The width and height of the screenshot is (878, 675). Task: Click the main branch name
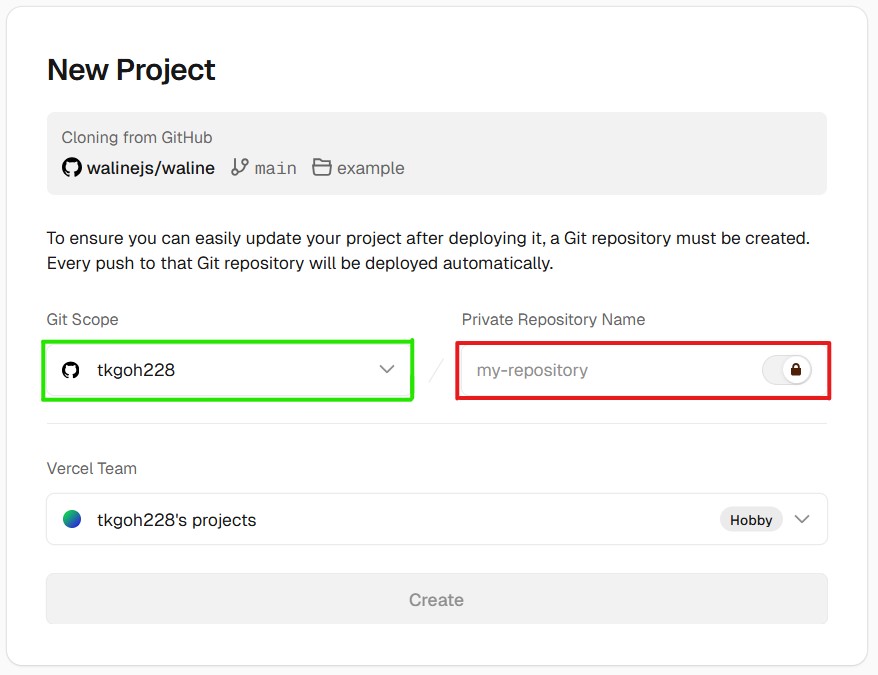click(275, 168)
